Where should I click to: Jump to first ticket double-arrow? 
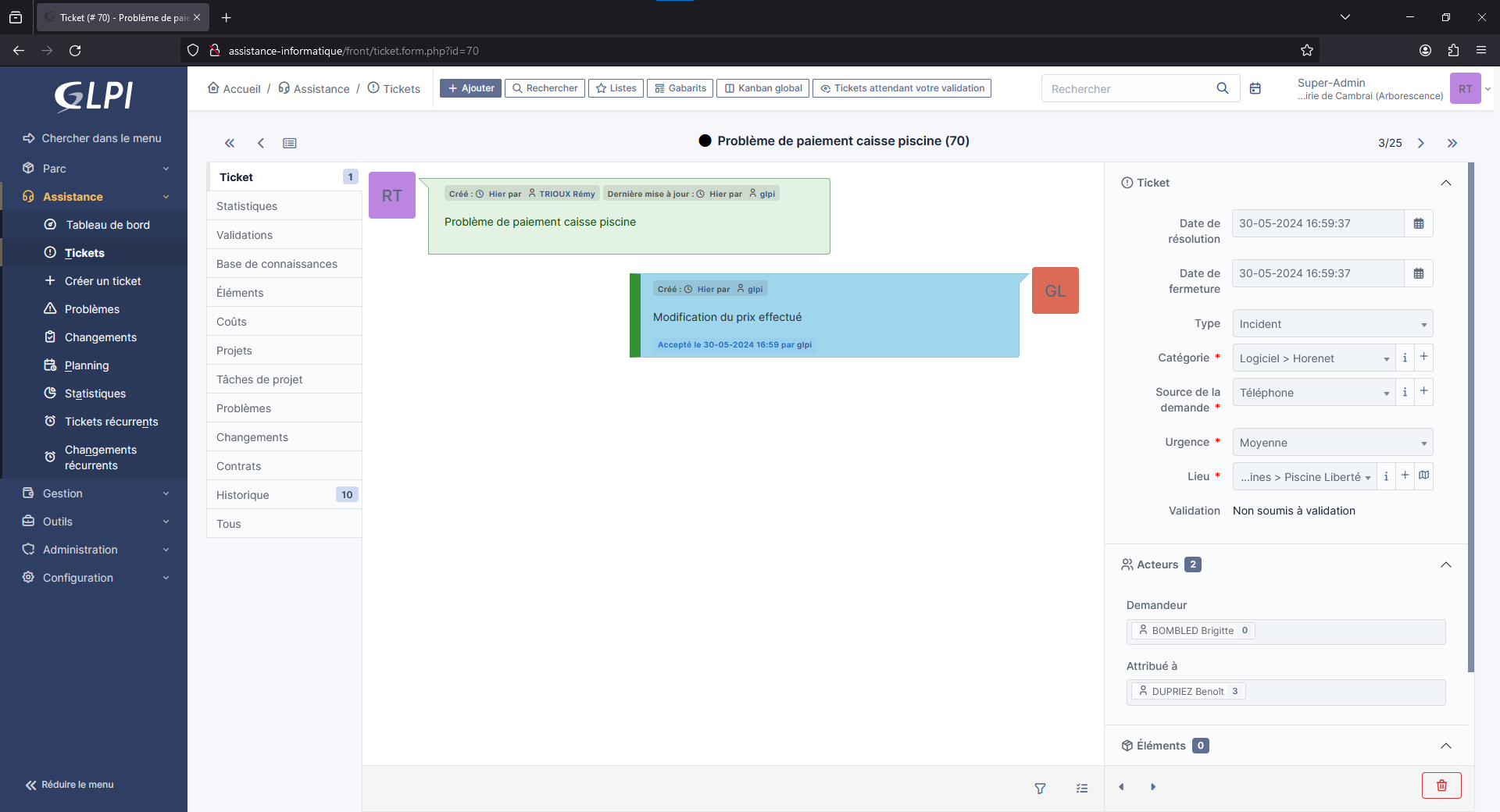[230, 143]
